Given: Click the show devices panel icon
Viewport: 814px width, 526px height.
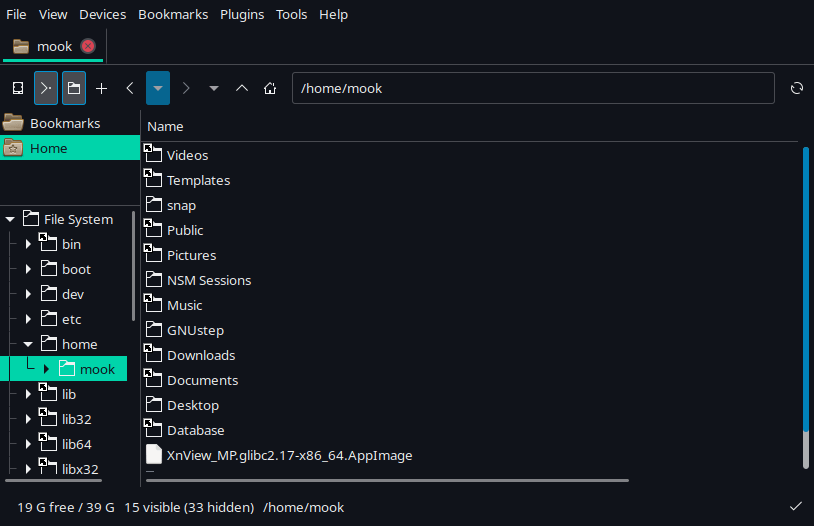Looking at the screenshot, I should 18,88.
